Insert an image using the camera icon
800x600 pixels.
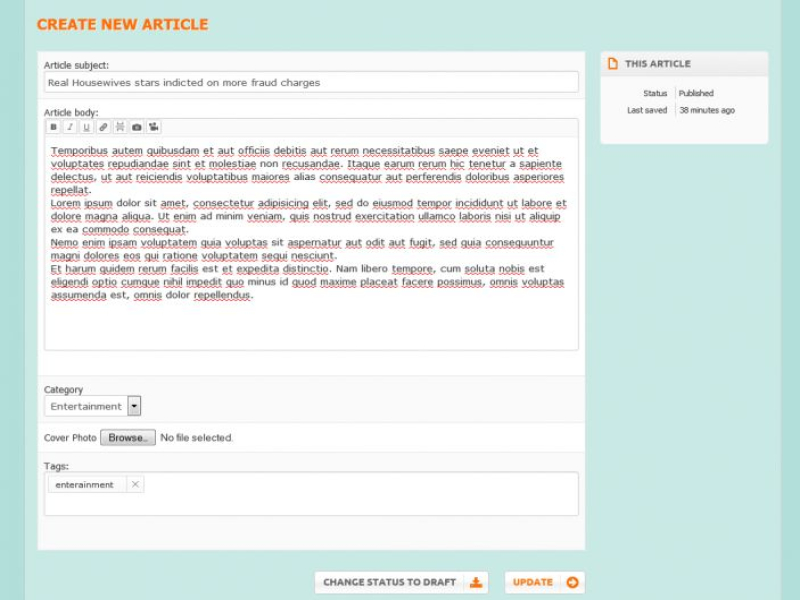(137, 127)
